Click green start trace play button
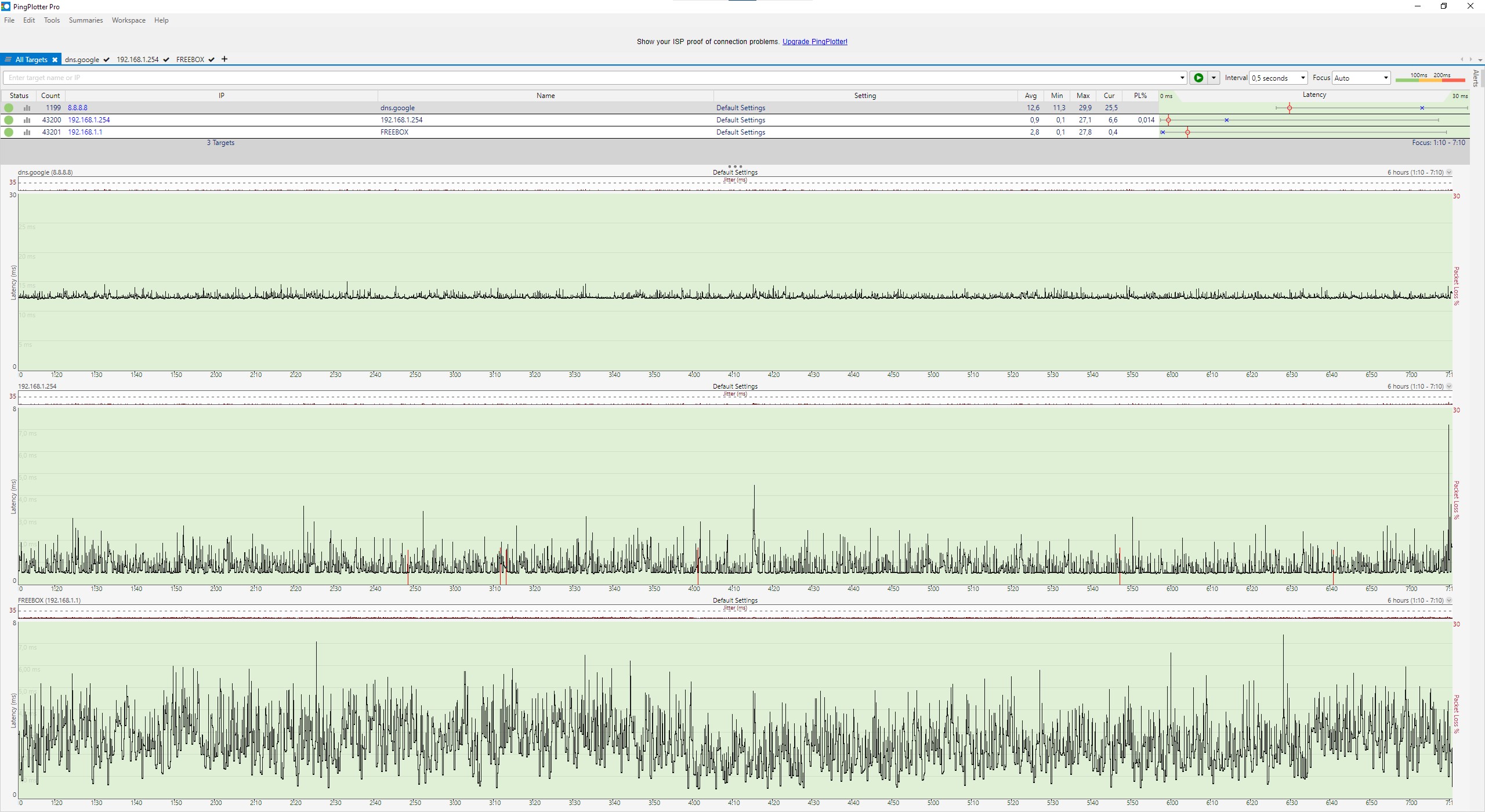 [x=1198, y=78]
